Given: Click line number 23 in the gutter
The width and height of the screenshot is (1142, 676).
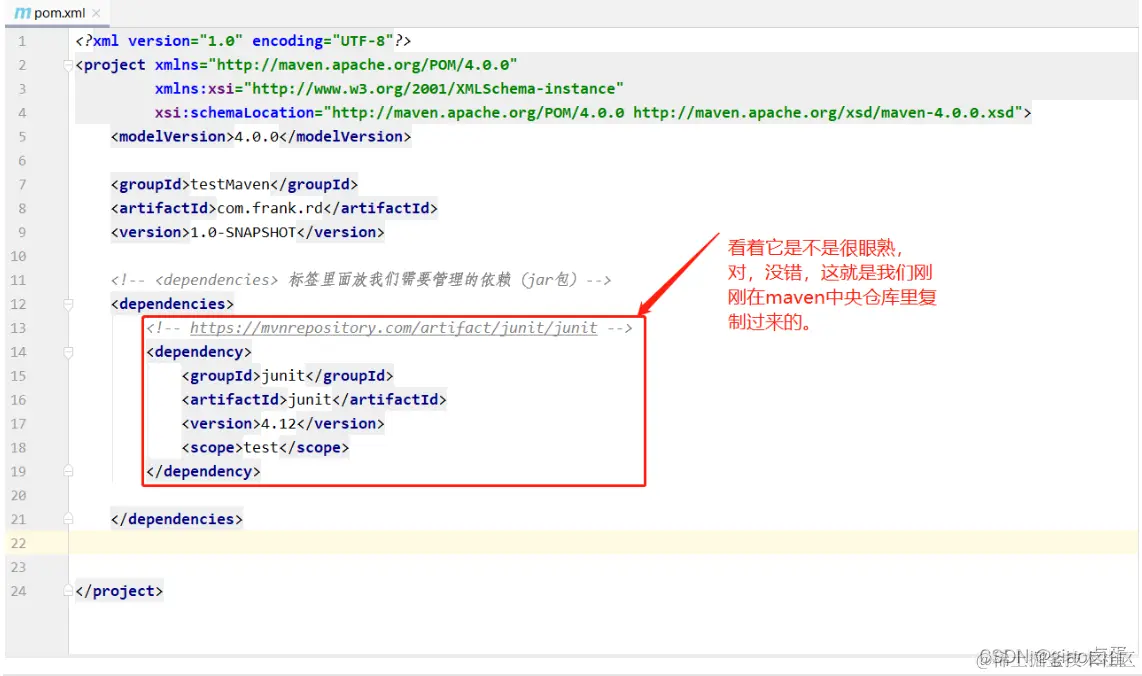Looking at the screenshot, I should 18,567.
